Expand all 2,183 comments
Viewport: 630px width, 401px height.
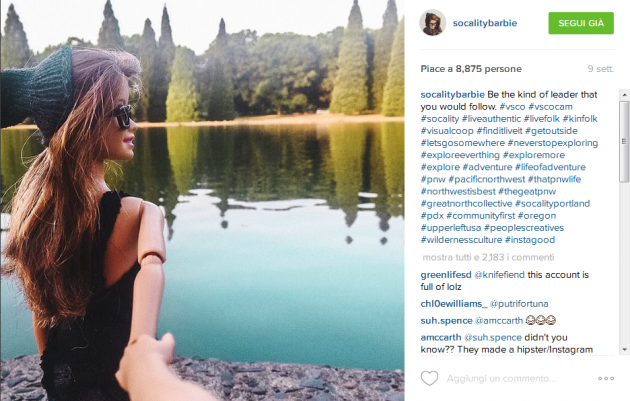pos(488,257)
